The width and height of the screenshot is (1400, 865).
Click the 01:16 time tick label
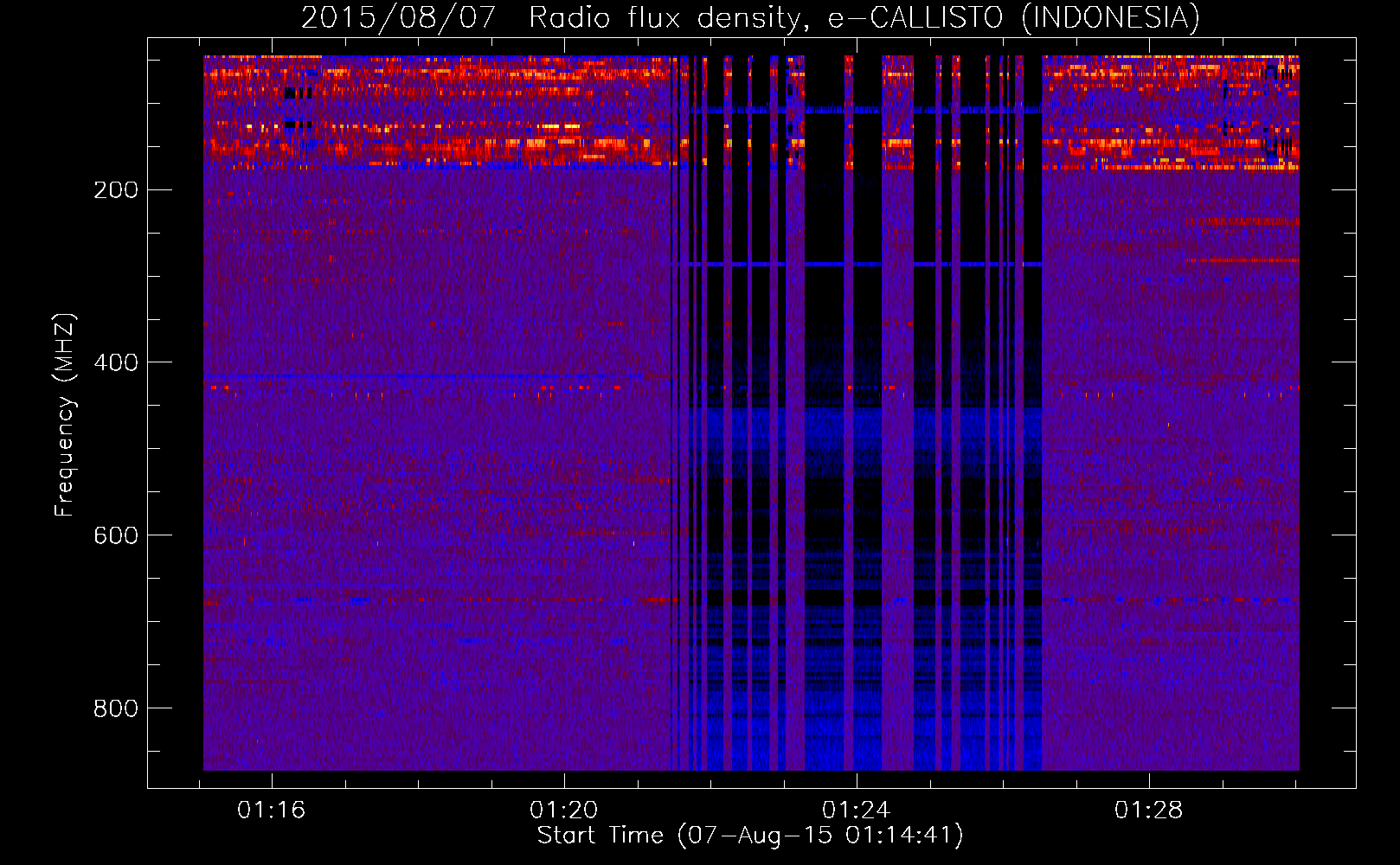pyautogui.click(x=272, y=810)
